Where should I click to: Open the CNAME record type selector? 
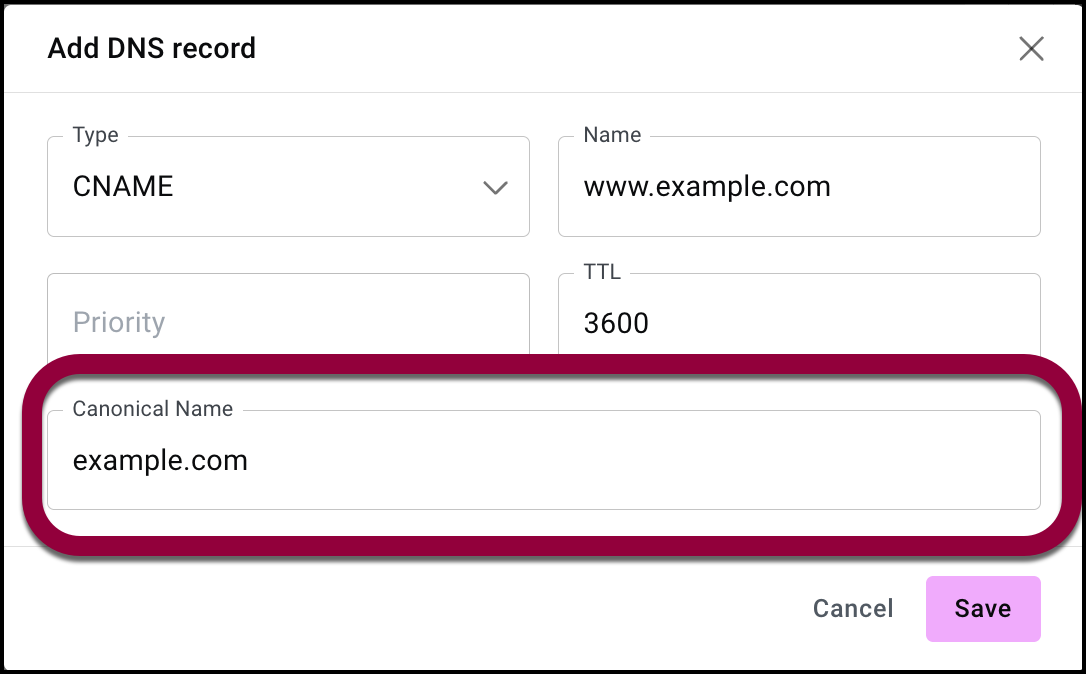click(x=288, y=187)
